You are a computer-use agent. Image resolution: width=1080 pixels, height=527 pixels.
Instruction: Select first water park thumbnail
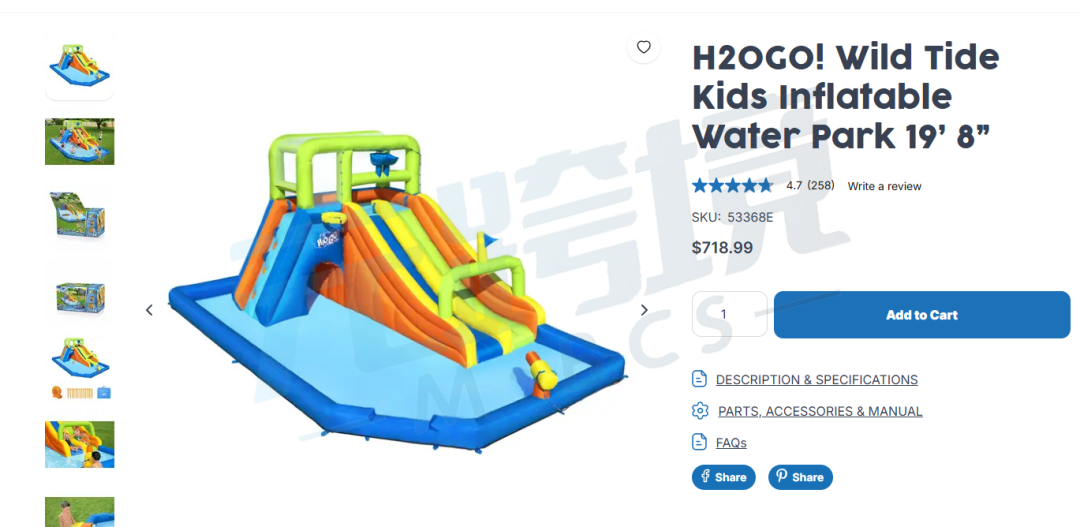click(80, 66)
